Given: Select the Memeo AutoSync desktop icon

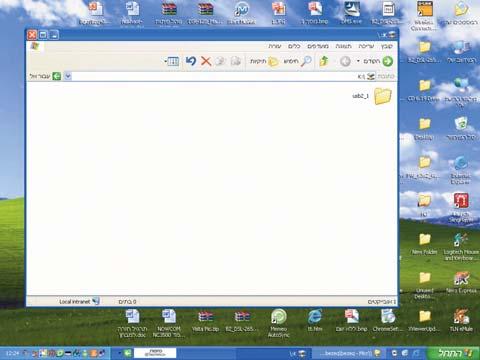Looking at the screenshot, I should coord(278,323).
